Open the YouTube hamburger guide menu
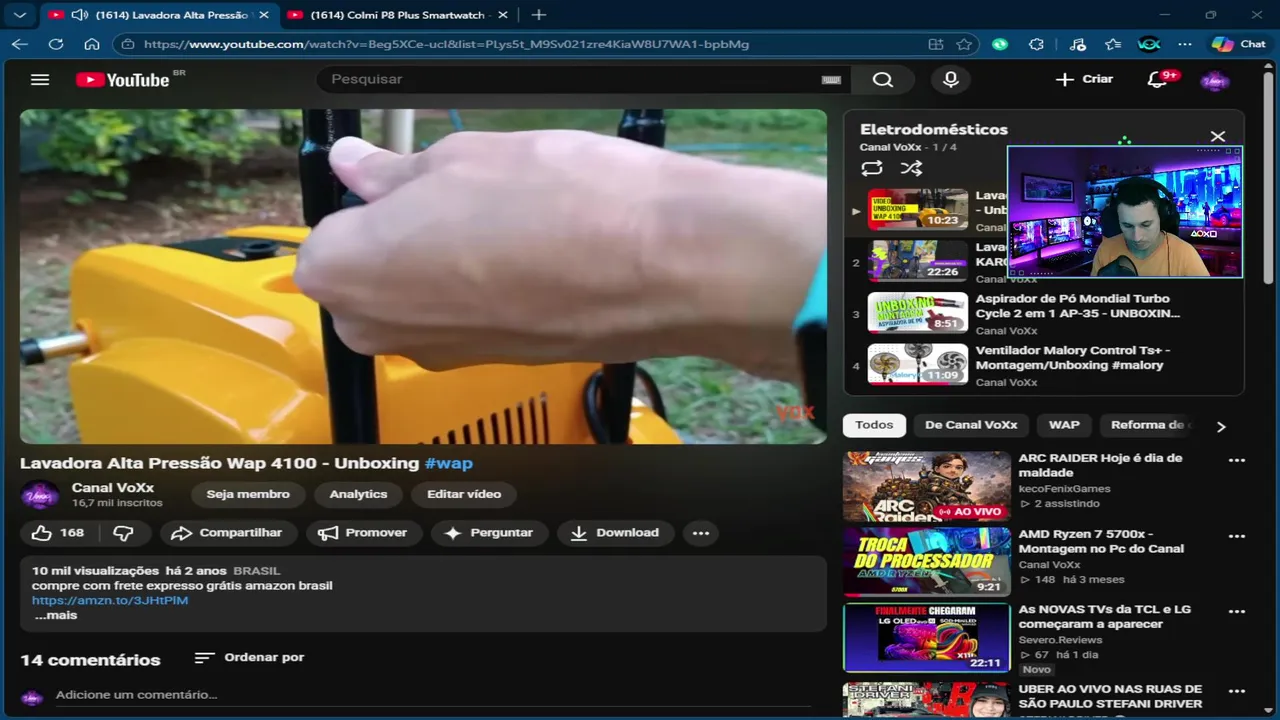Image resolution: width=1280 pixels, height=720 pixels. tap(40, 80)
